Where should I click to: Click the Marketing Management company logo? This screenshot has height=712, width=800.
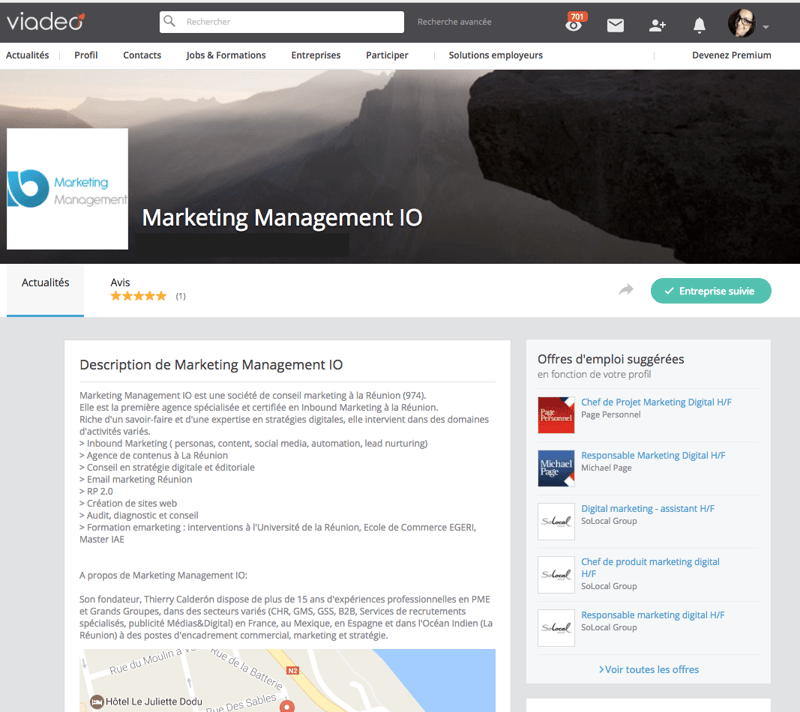pos(67,189)
